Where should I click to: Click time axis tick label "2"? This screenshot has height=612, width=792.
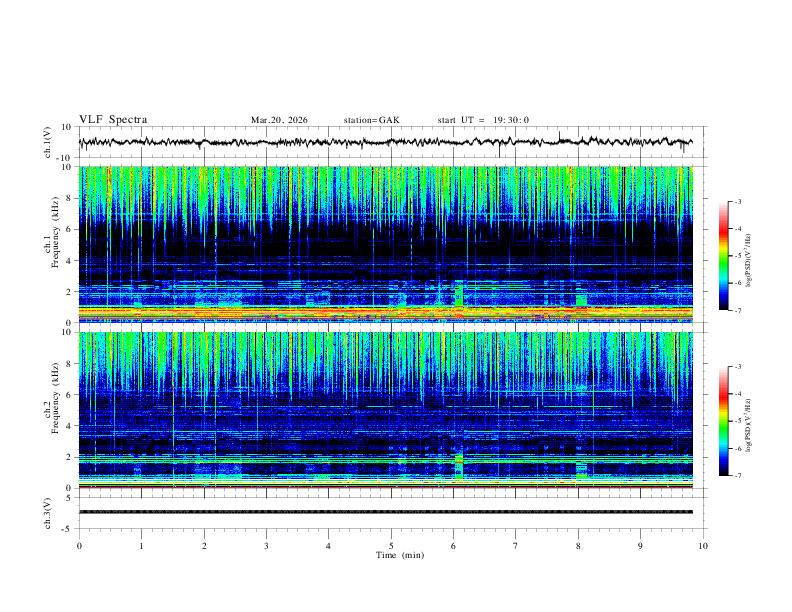click(x=204, y=546)
